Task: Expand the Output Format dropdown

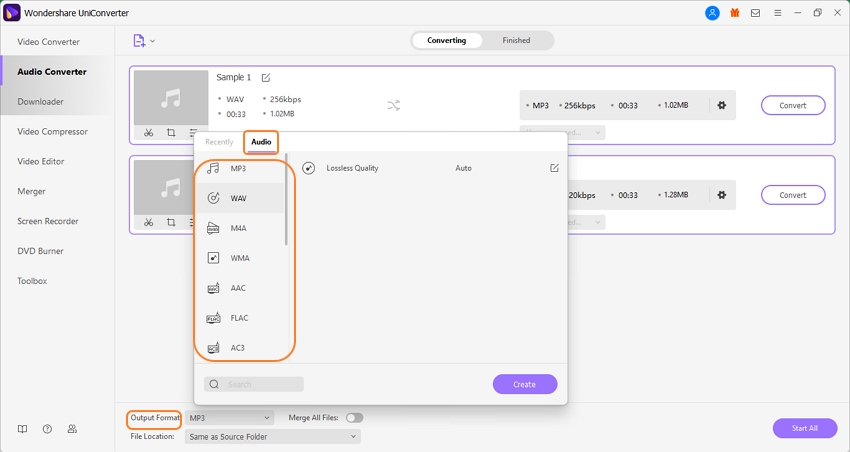Action: (229, 418)
